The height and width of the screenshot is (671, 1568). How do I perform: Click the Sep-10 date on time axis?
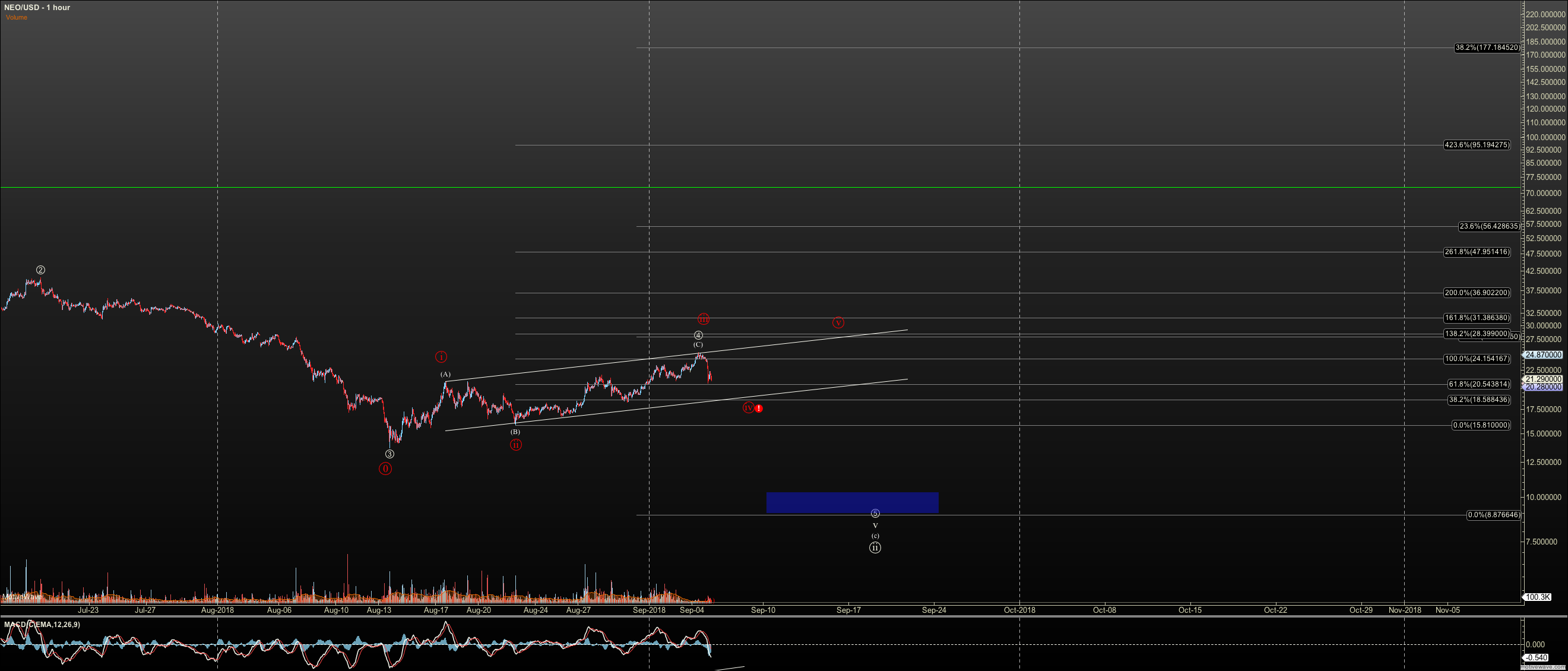click(x=764, y=610)
